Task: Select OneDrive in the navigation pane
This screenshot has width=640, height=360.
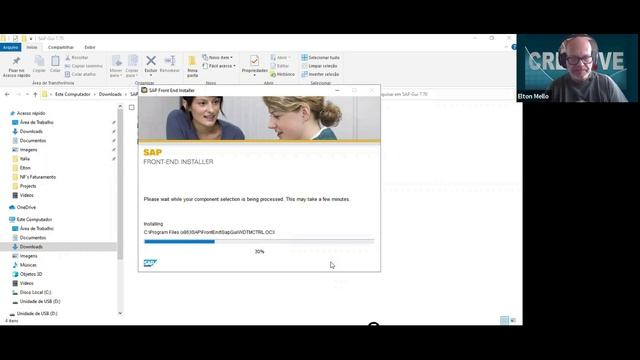Action: (x=26, y=207)
